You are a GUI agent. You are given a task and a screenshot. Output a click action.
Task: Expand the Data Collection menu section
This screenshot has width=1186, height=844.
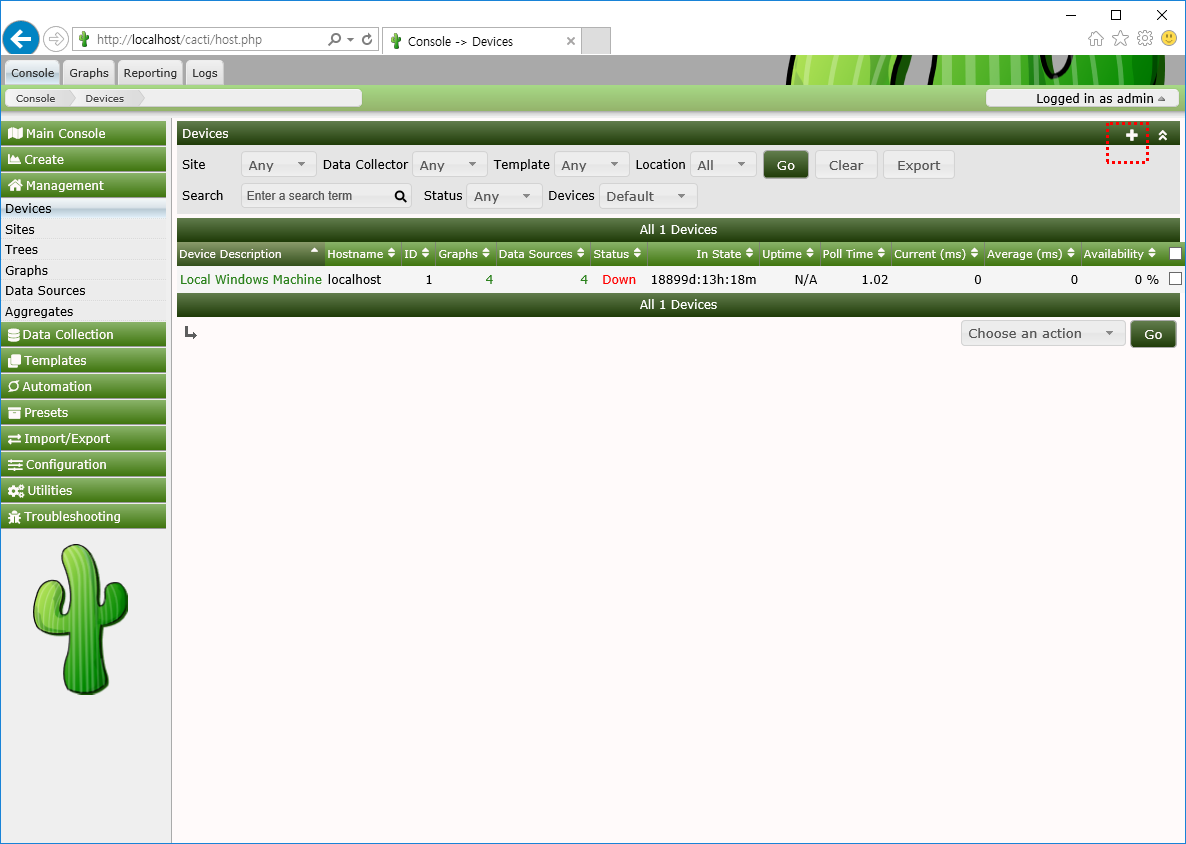83,334
